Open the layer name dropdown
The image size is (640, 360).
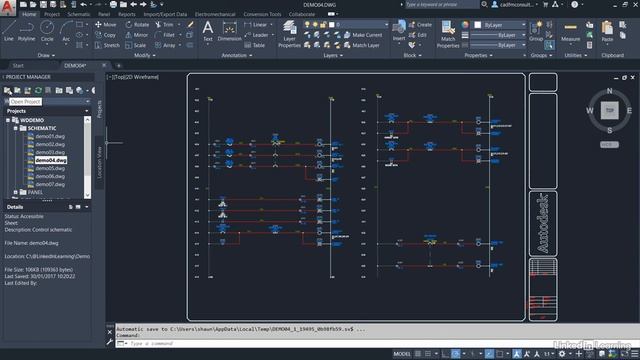pos(386,24)
